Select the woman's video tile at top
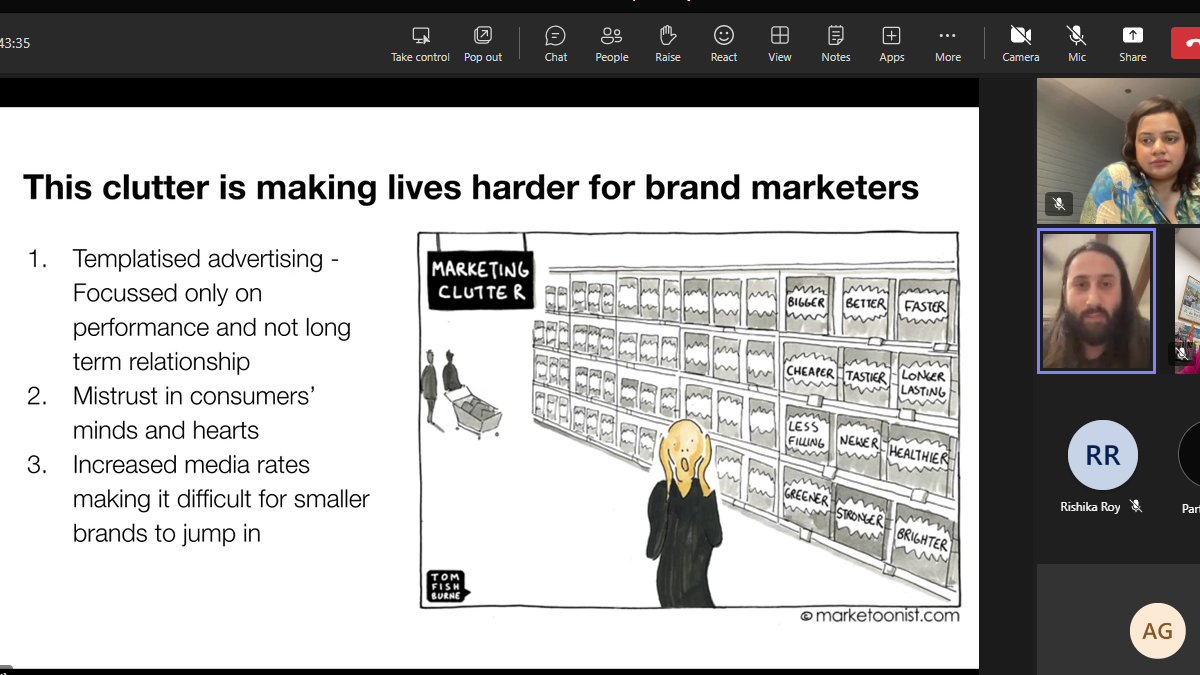The image size is (1200, 675). tap(1118, 150)
